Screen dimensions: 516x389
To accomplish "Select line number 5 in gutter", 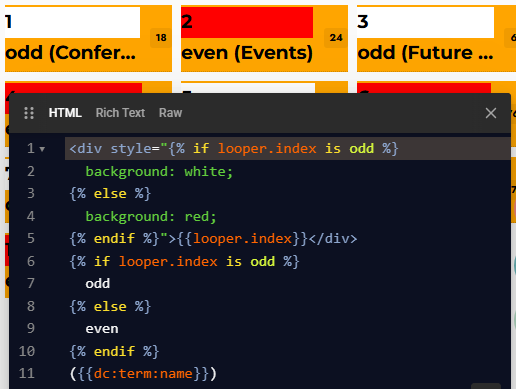I will tap(31, 239).
